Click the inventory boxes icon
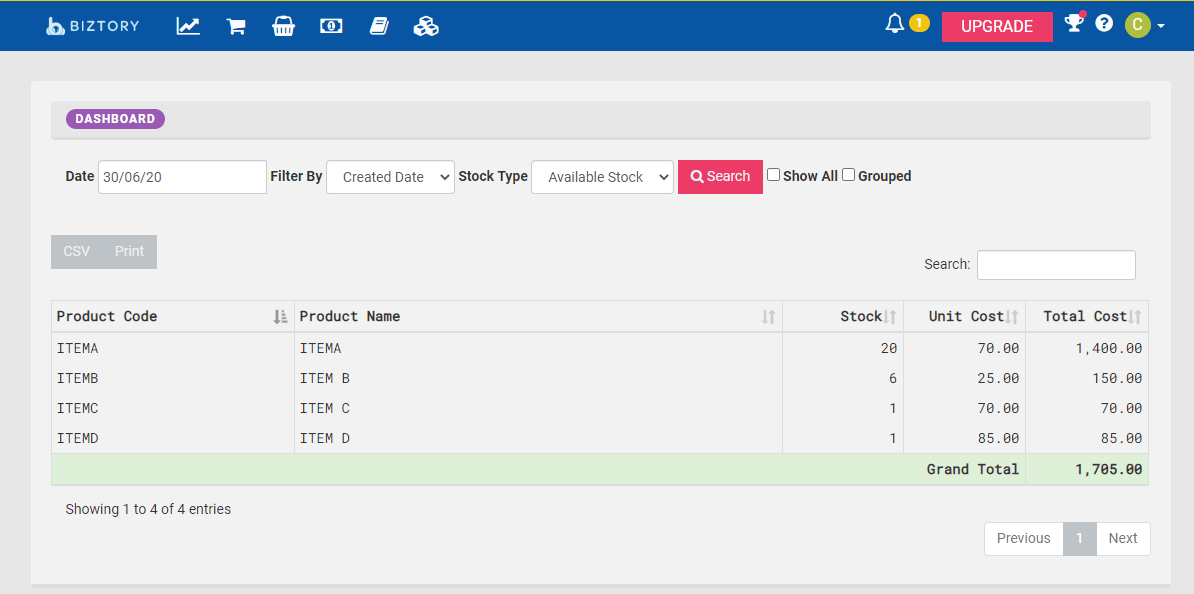The width and height of the screenshot is (1194, 594). tap(426, 26)
